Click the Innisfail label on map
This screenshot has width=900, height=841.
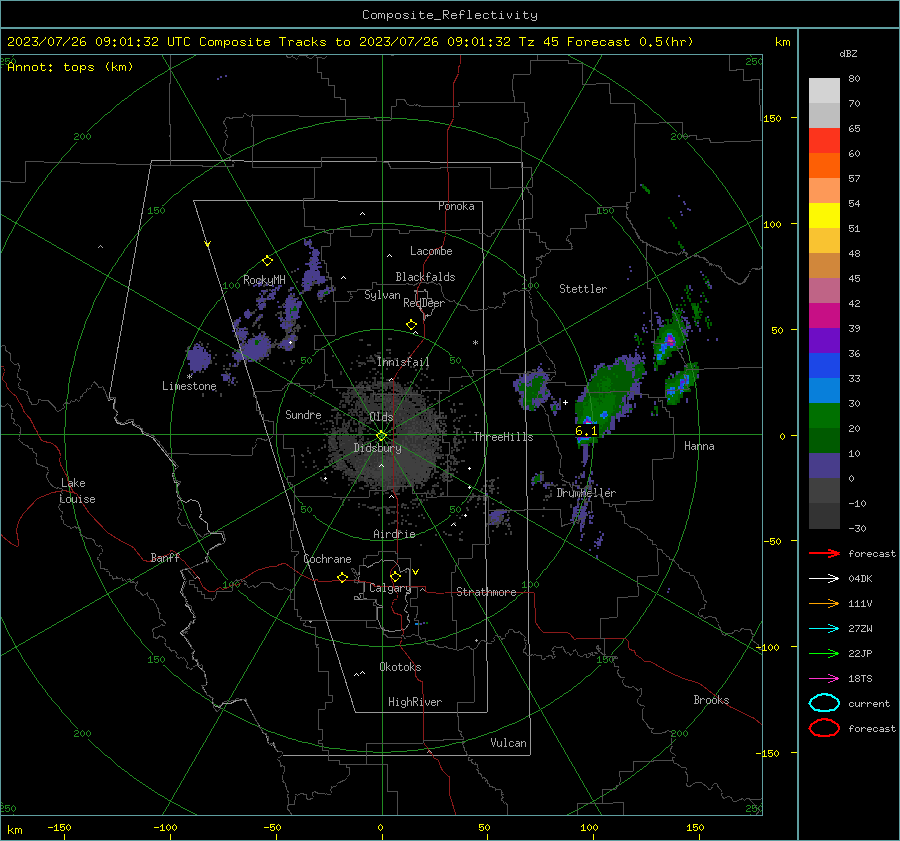click(403, 362)
